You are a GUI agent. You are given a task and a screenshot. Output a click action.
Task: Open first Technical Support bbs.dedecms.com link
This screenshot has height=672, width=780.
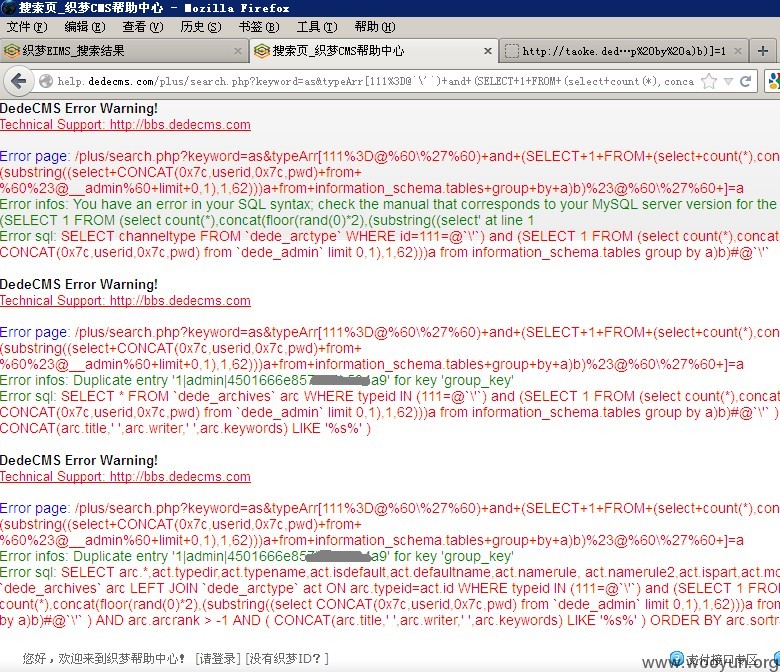125,124
